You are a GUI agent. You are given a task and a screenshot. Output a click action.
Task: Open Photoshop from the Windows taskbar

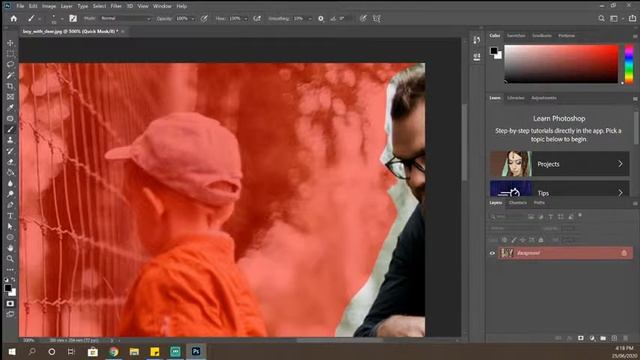pos(196,351)
